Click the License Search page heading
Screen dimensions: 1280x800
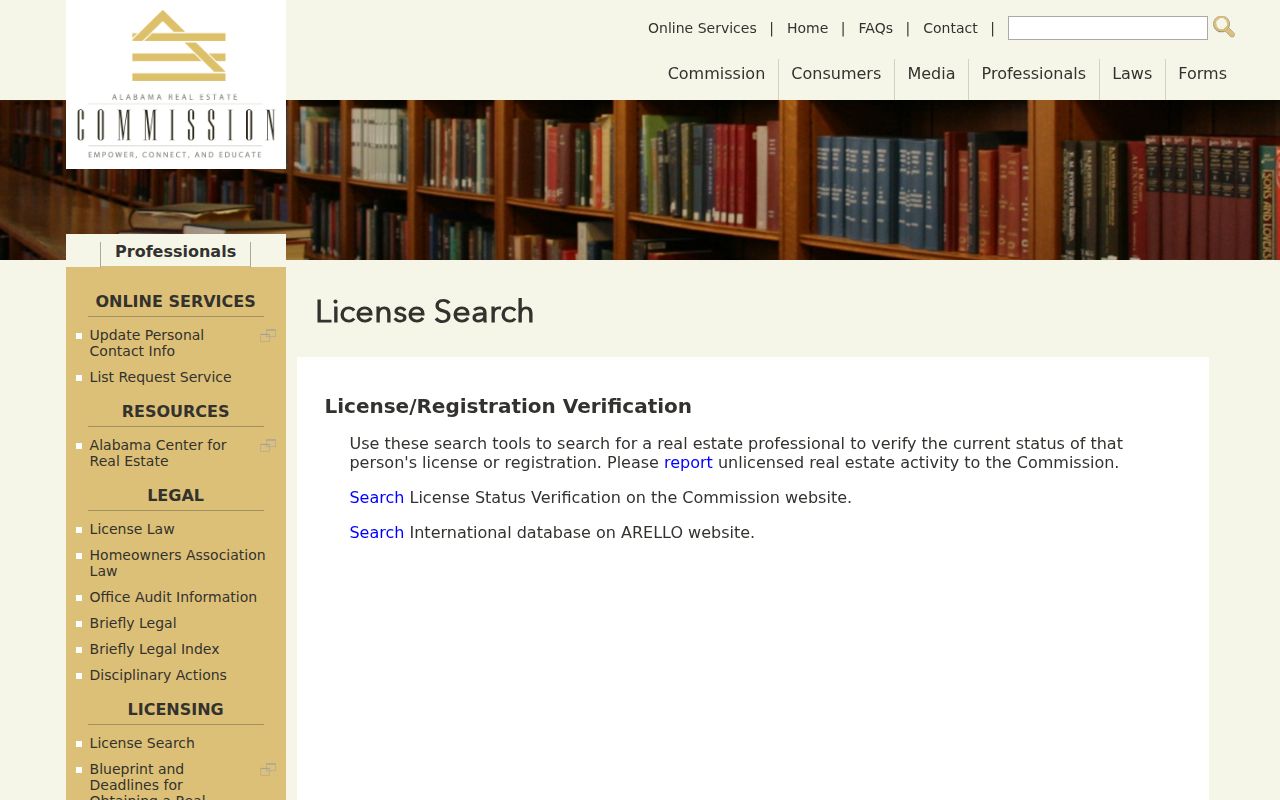424,312
